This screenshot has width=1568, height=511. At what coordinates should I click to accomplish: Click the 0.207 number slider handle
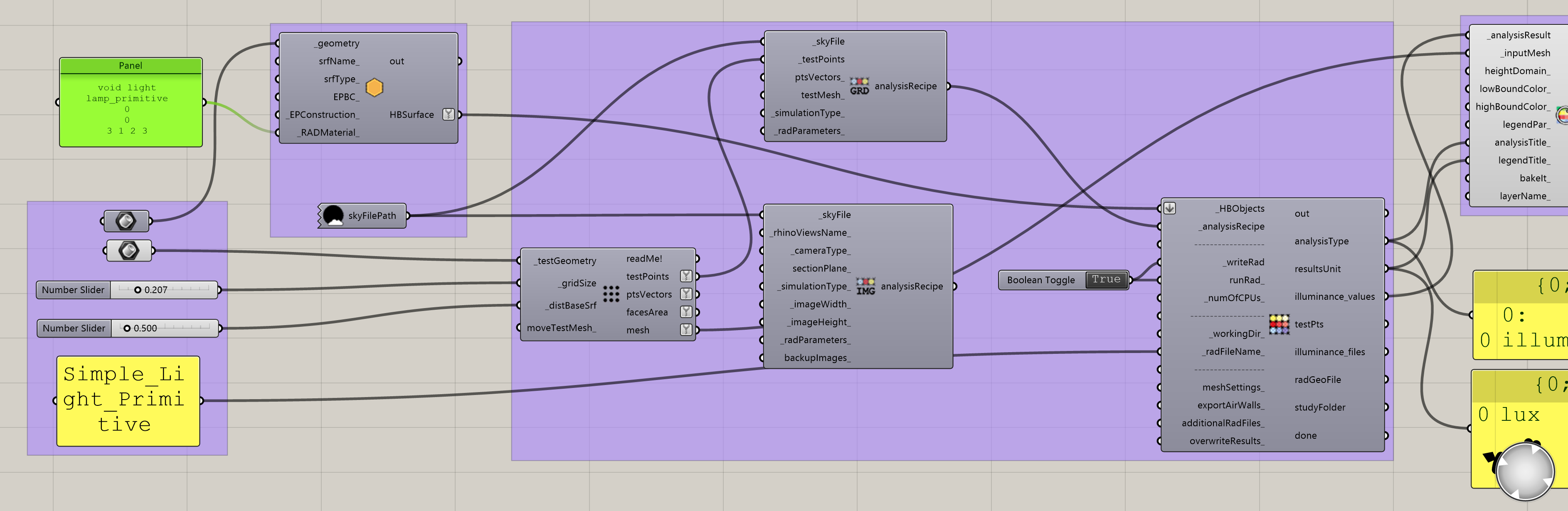pyautogui.click(x=138, y=290)
